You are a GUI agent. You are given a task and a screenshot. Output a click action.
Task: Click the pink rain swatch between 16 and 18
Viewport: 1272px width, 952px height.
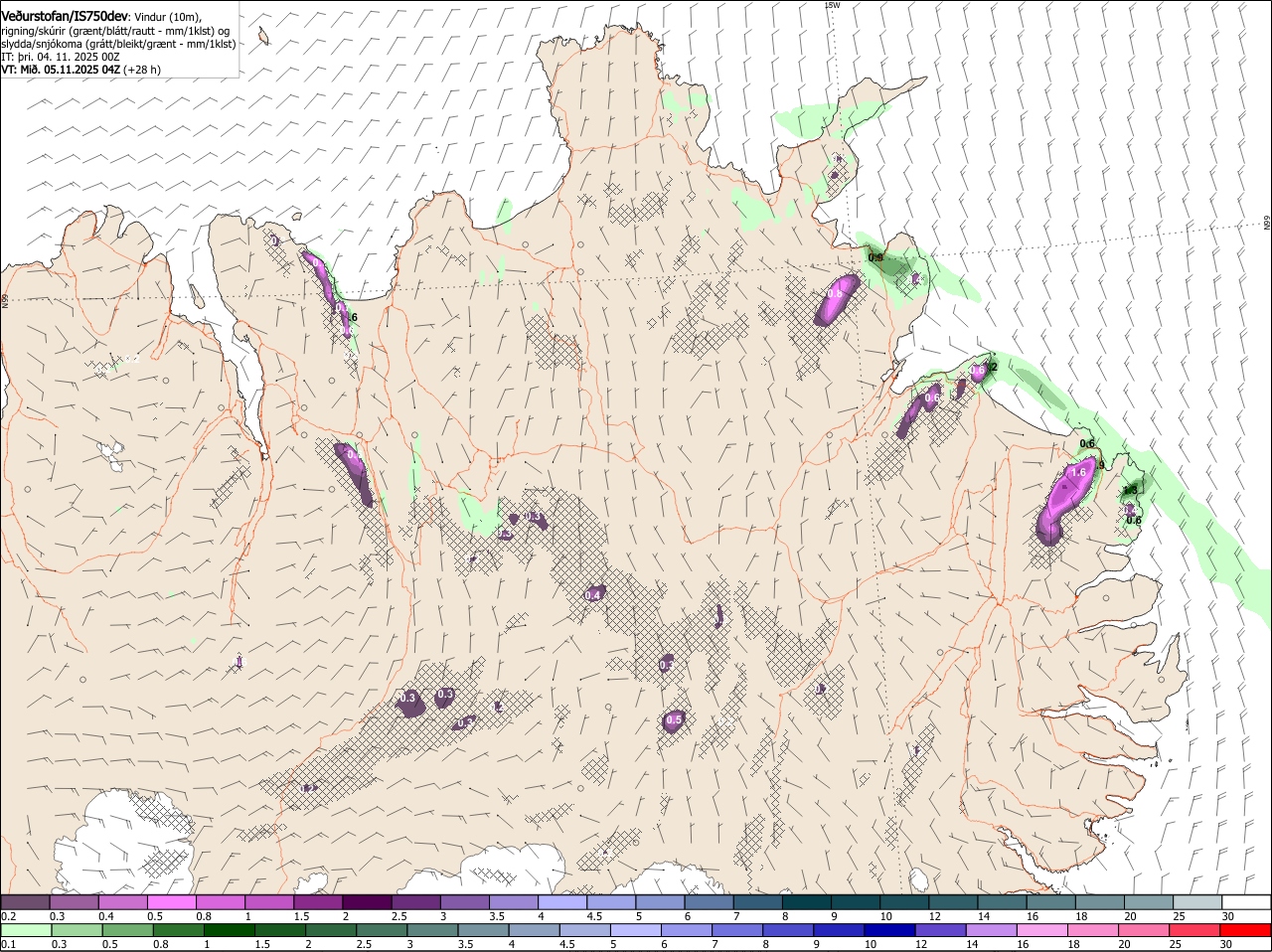click(1043, 930)
